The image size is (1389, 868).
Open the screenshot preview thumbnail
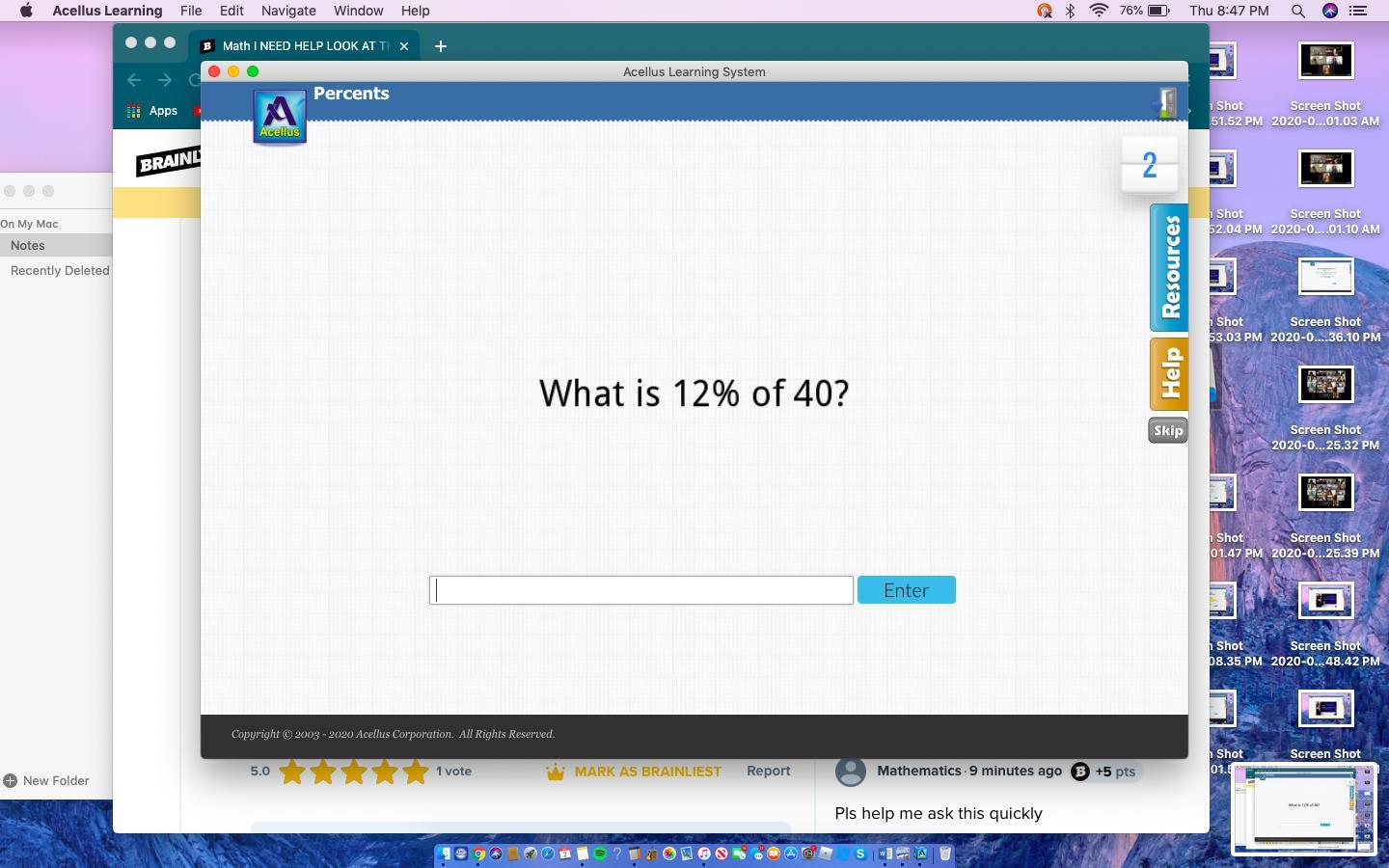[x=1304, y=809]
